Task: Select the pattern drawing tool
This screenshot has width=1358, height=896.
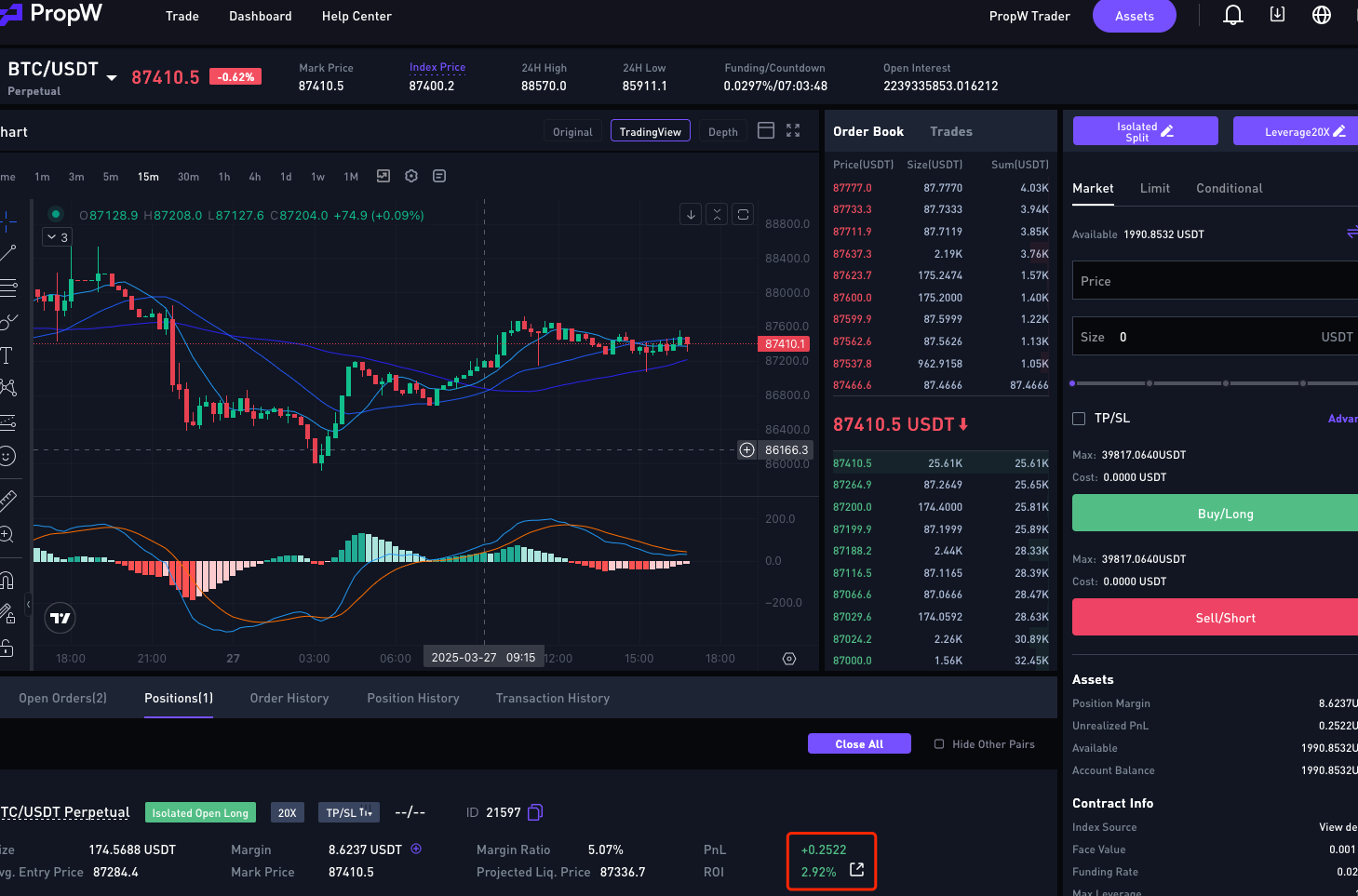Action: [x=7, y=387]
